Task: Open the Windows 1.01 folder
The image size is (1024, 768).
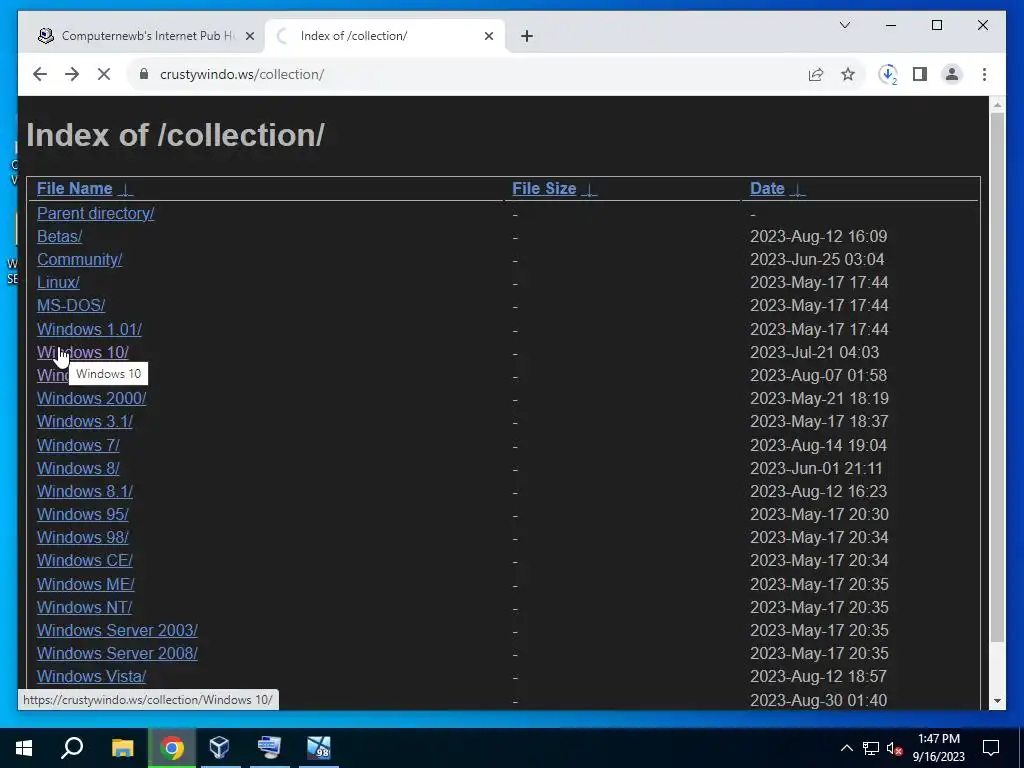Action: 89,329
